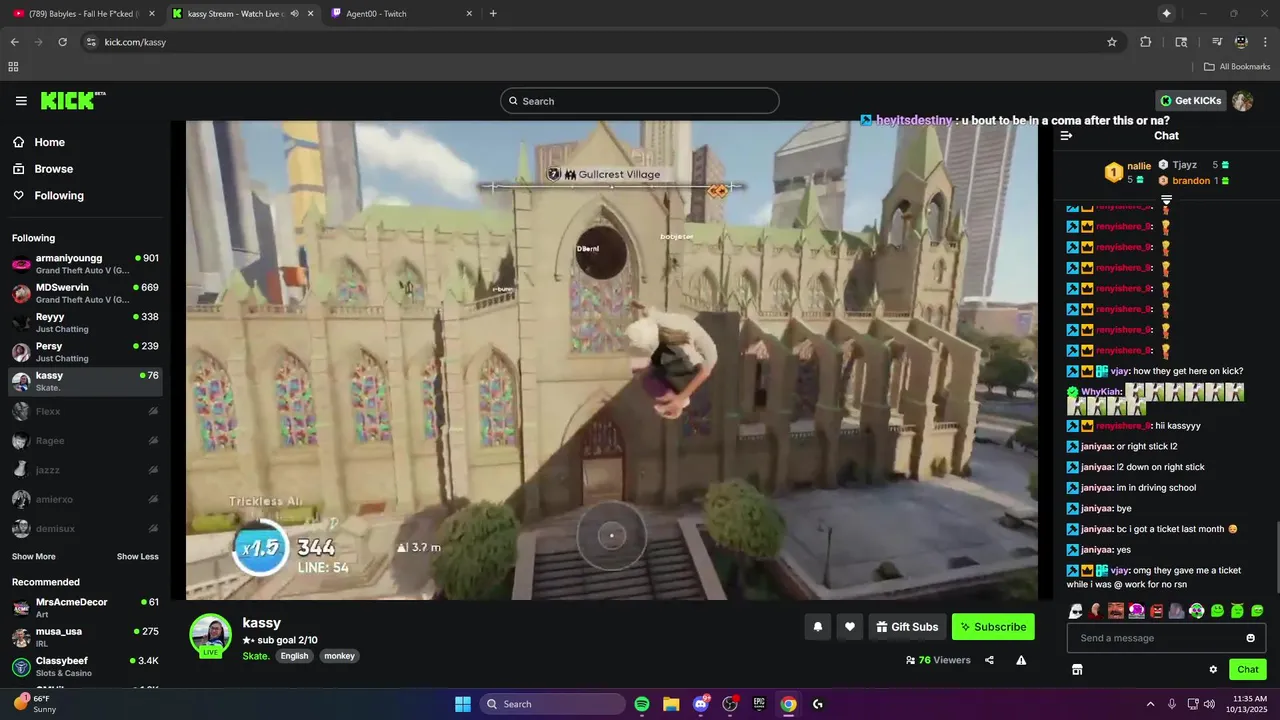Click the video player stream
Viewport: 1280px width, 720px height.
point(612,360)
